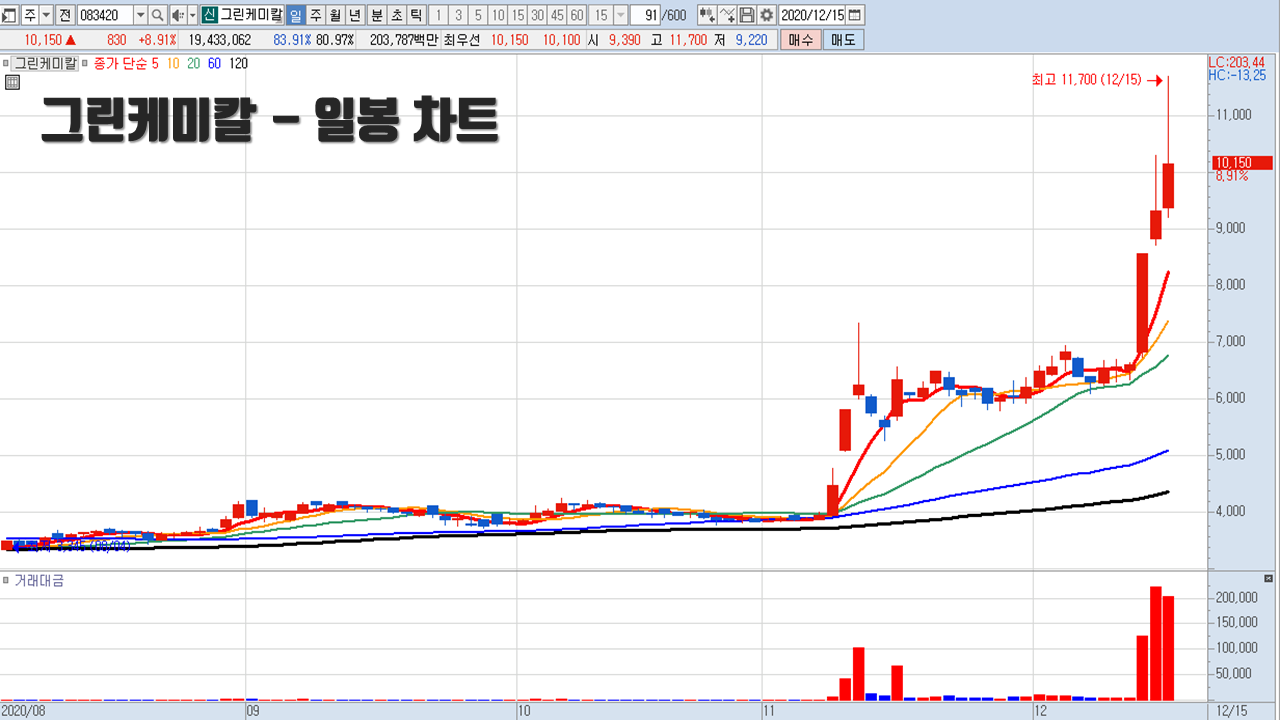Image resolution: width=1280 pixels, height=720 pixels.
Task: Choose the 5 interval button
Action: pos(478,15)
